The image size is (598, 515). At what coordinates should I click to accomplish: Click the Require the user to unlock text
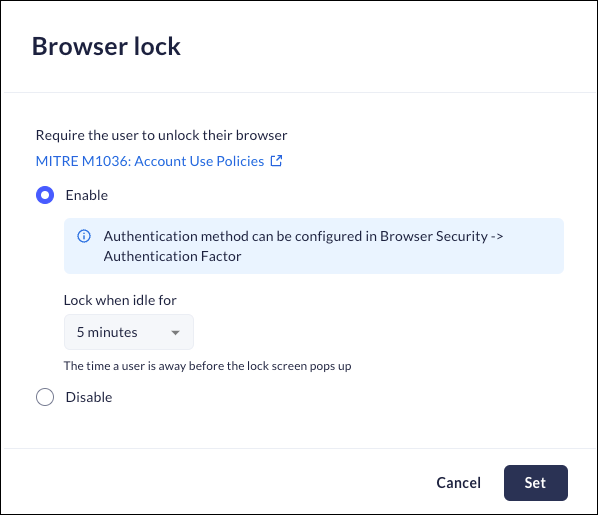[x=162, y=135]
